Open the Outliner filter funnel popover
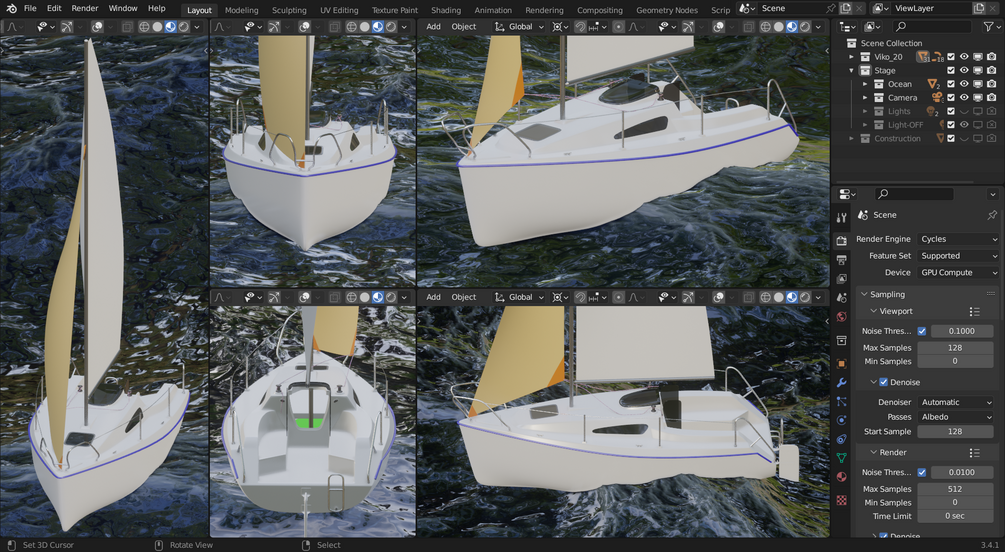This screenshot has width=1005, height=552. (990, 27)
